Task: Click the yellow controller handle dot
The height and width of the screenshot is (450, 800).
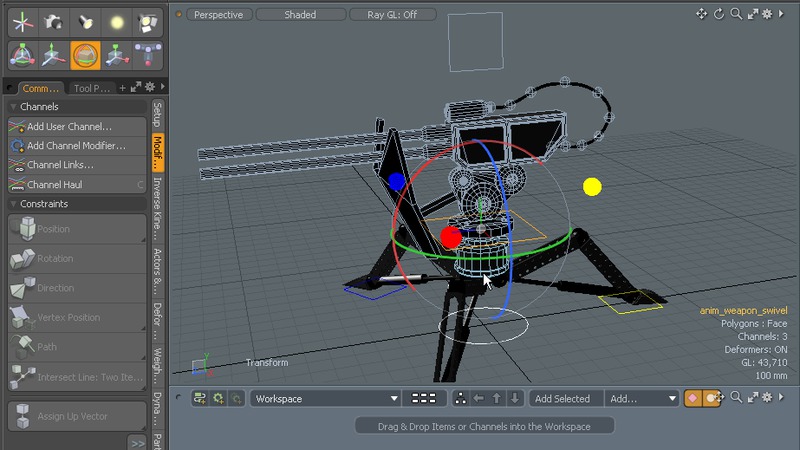Action: [592, 187]
